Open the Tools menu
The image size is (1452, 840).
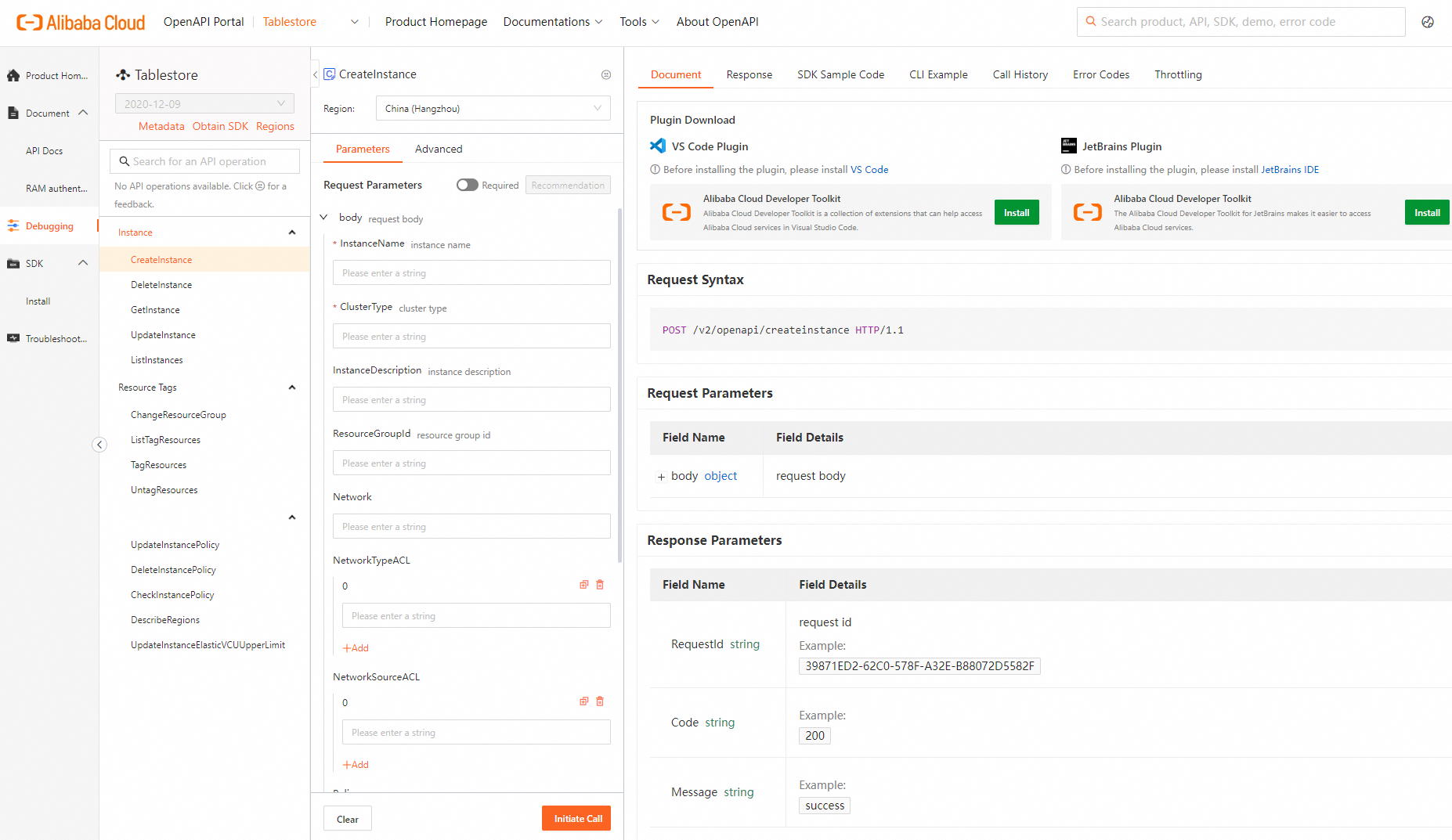coord(639,22)
